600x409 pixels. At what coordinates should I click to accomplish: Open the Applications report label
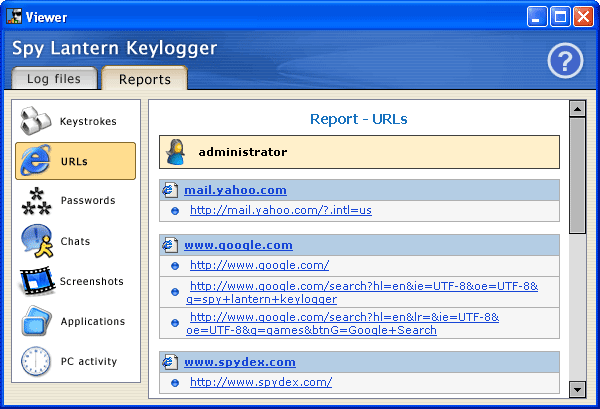click(93, 321)
